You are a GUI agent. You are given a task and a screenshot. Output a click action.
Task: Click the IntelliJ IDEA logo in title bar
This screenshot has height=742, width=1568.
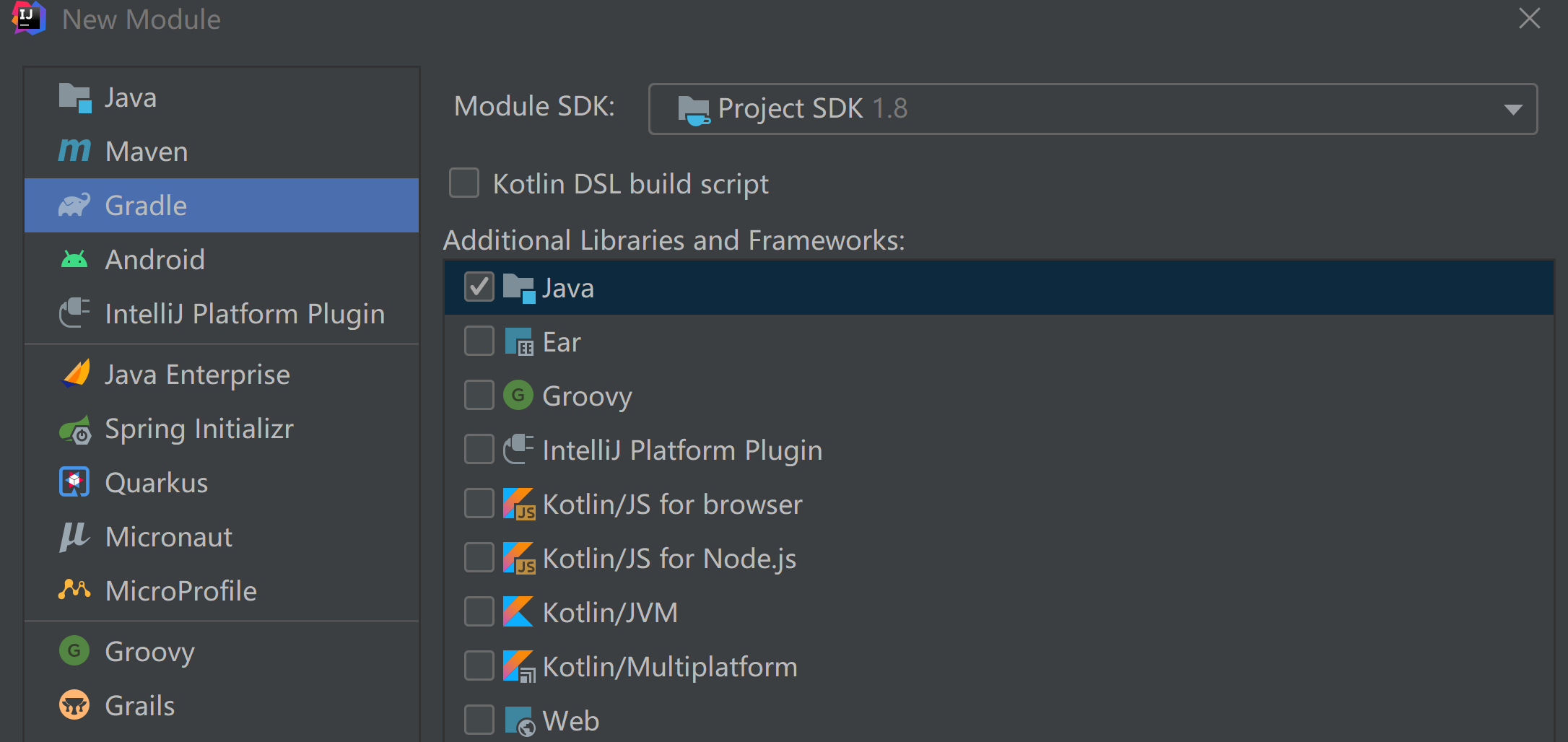click(x=29, y=17)
